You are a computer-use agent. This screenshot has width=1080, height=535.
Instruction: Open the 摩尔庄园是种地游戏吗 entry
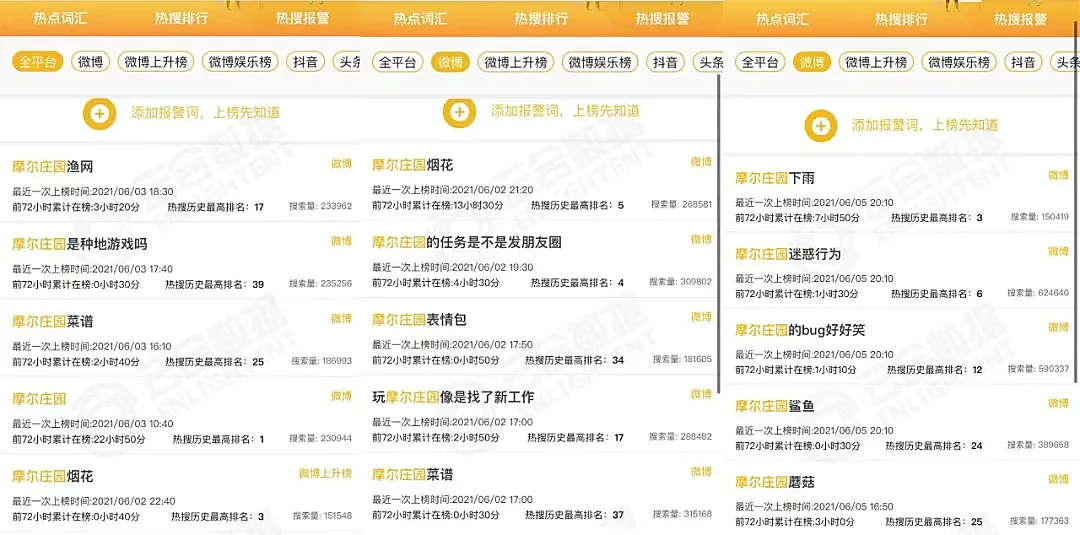point(180,260)
